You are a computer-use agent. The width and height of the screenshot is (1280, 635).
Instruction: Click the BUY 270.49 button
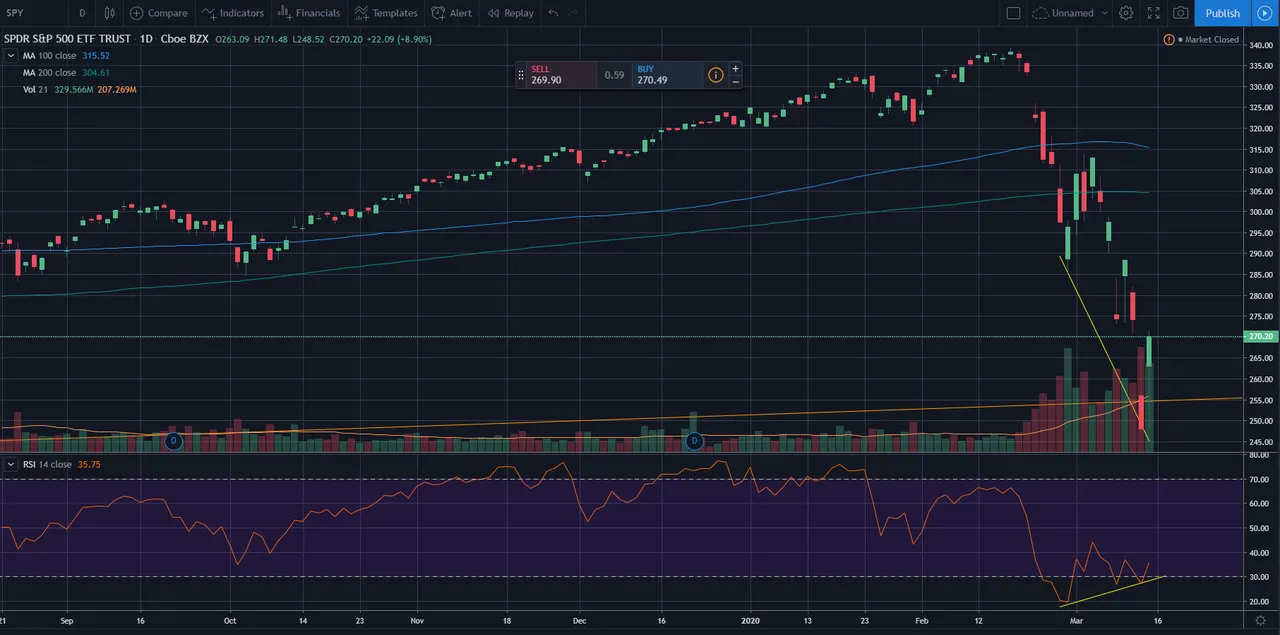pos(665,75)
